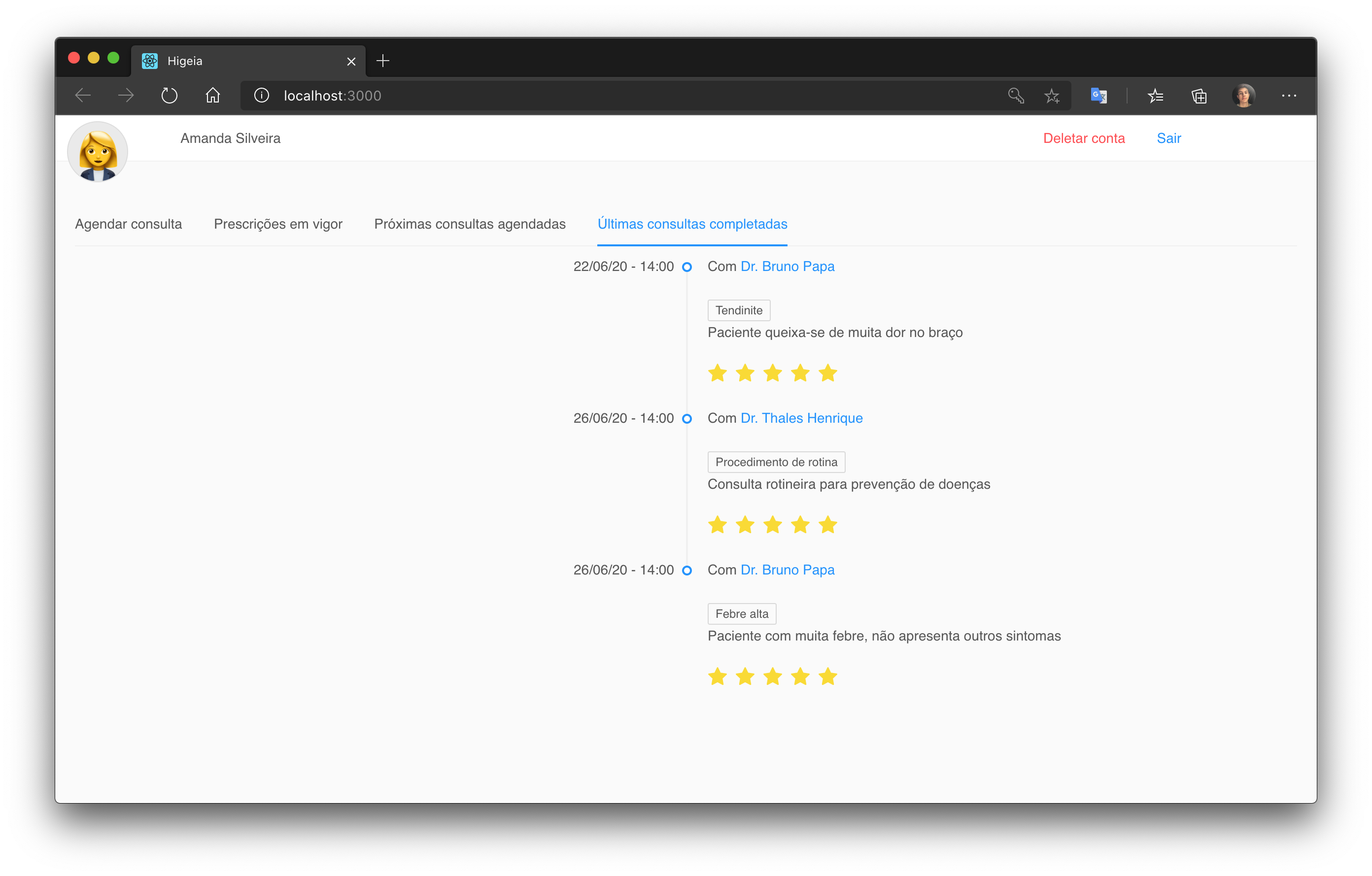Click the browser reload icon

[169, 95]
